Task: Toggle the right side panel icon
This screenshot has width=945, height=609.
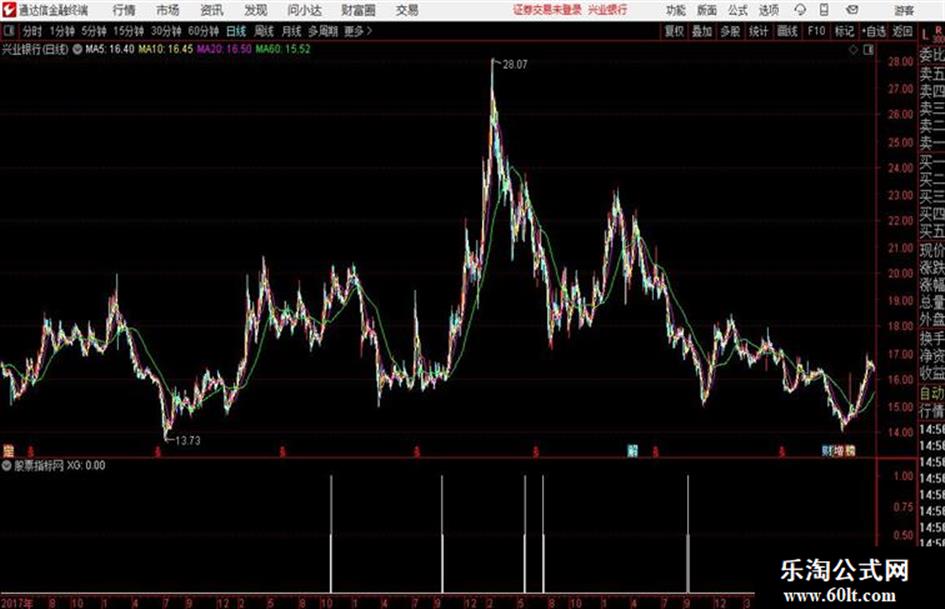Action: tap(868, 50)
